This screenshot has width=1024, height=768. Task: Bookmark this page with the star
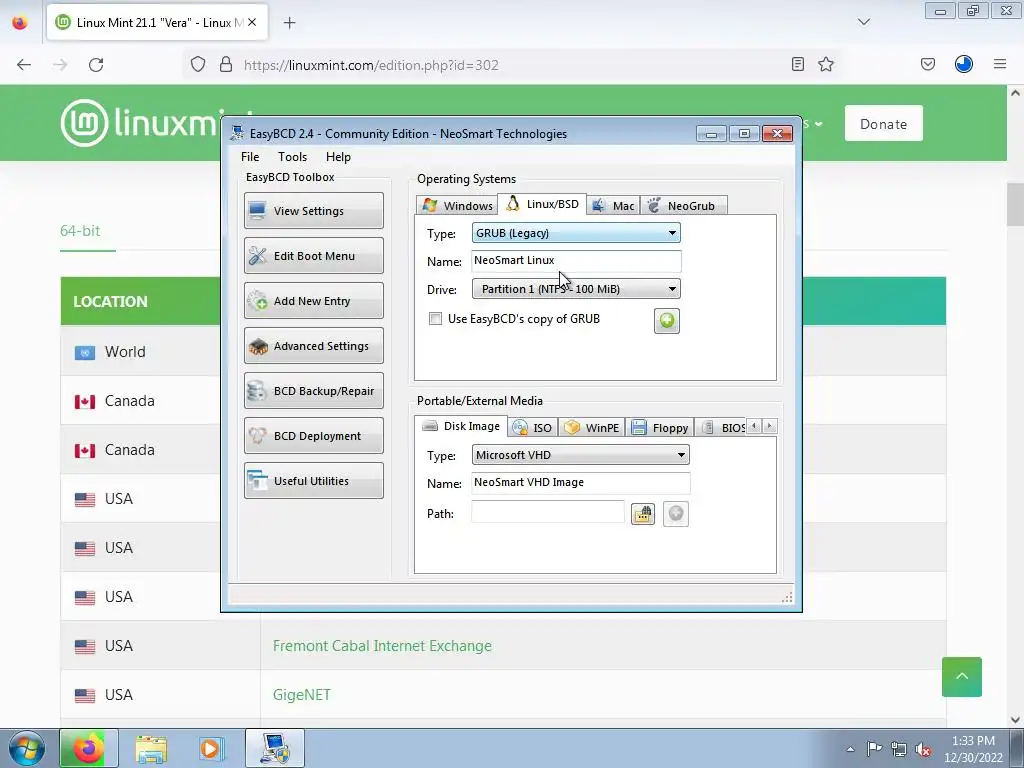point(826,64)
